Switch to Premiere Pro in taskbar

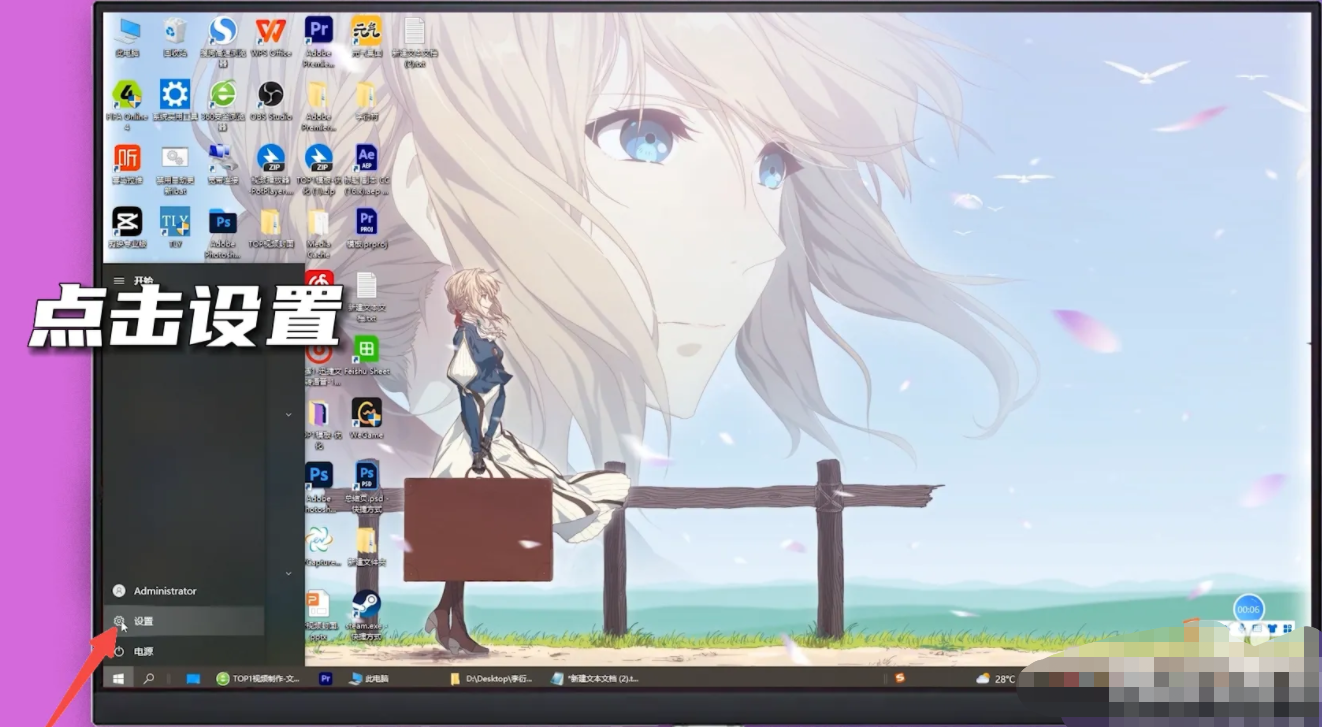click(325, 678)
